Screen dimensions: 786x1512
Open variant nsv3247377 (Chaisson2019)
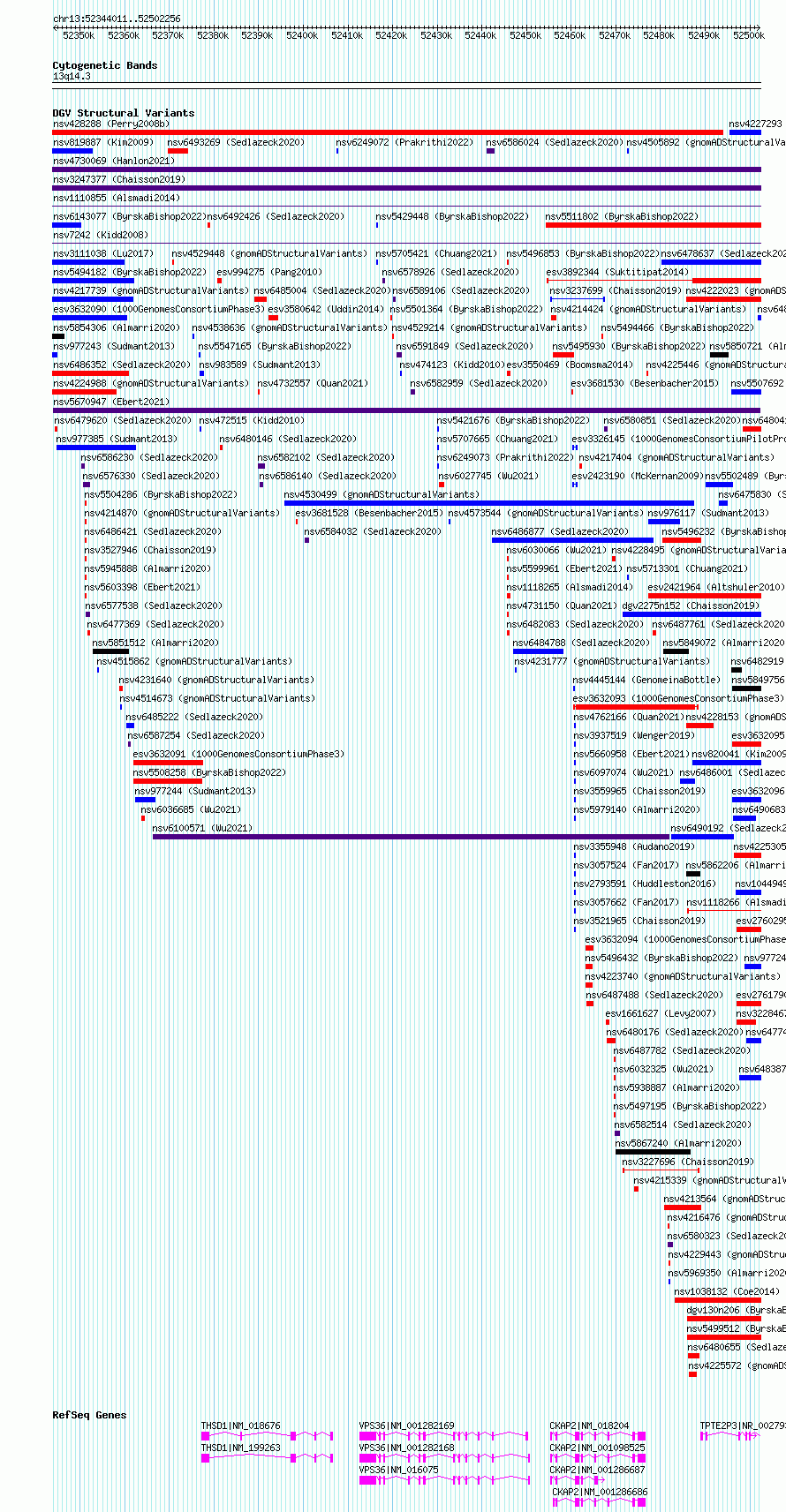(x=119, y=179)
